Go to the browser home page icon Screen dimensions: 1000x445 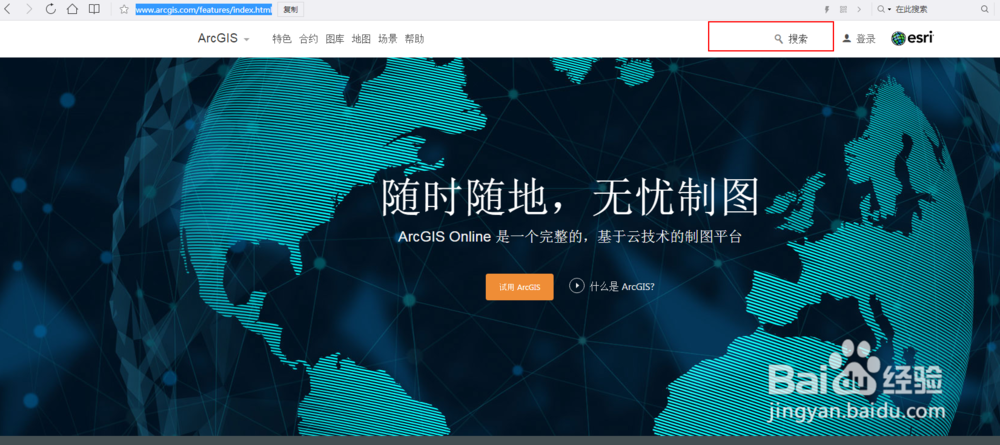(72, 9)
